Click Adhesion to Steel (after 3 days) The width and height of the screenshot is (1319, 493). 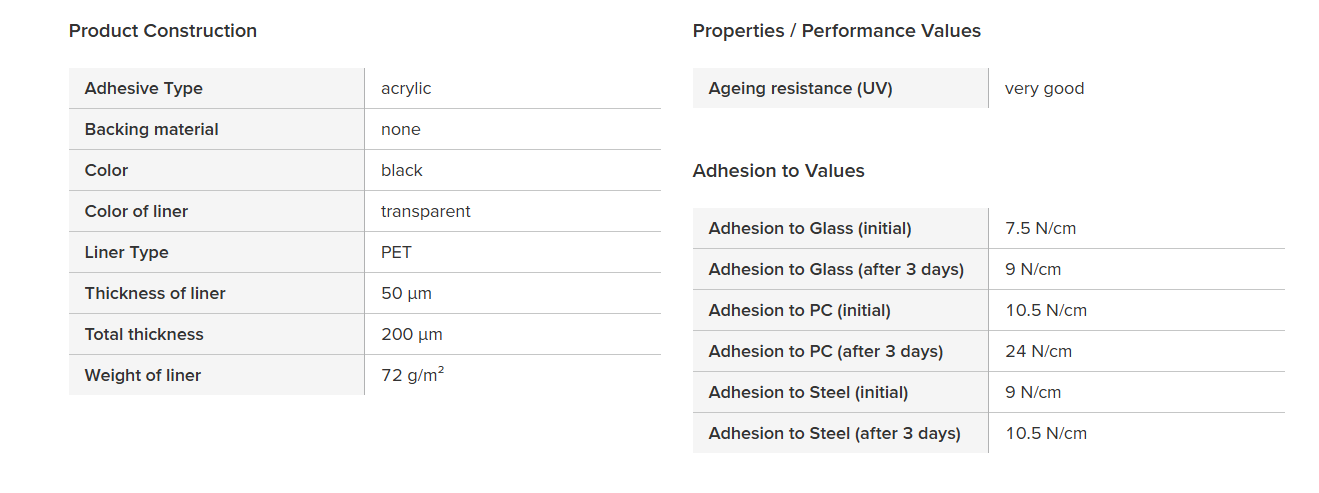pyautogui.click(x=834, y=433)
